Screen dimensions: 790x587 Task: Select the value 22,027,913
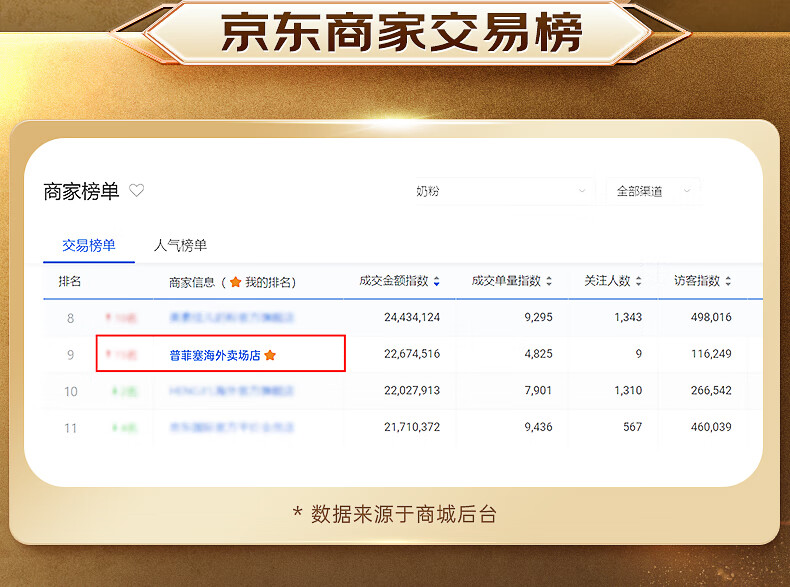pyautogui.click(x=412, y=390)
